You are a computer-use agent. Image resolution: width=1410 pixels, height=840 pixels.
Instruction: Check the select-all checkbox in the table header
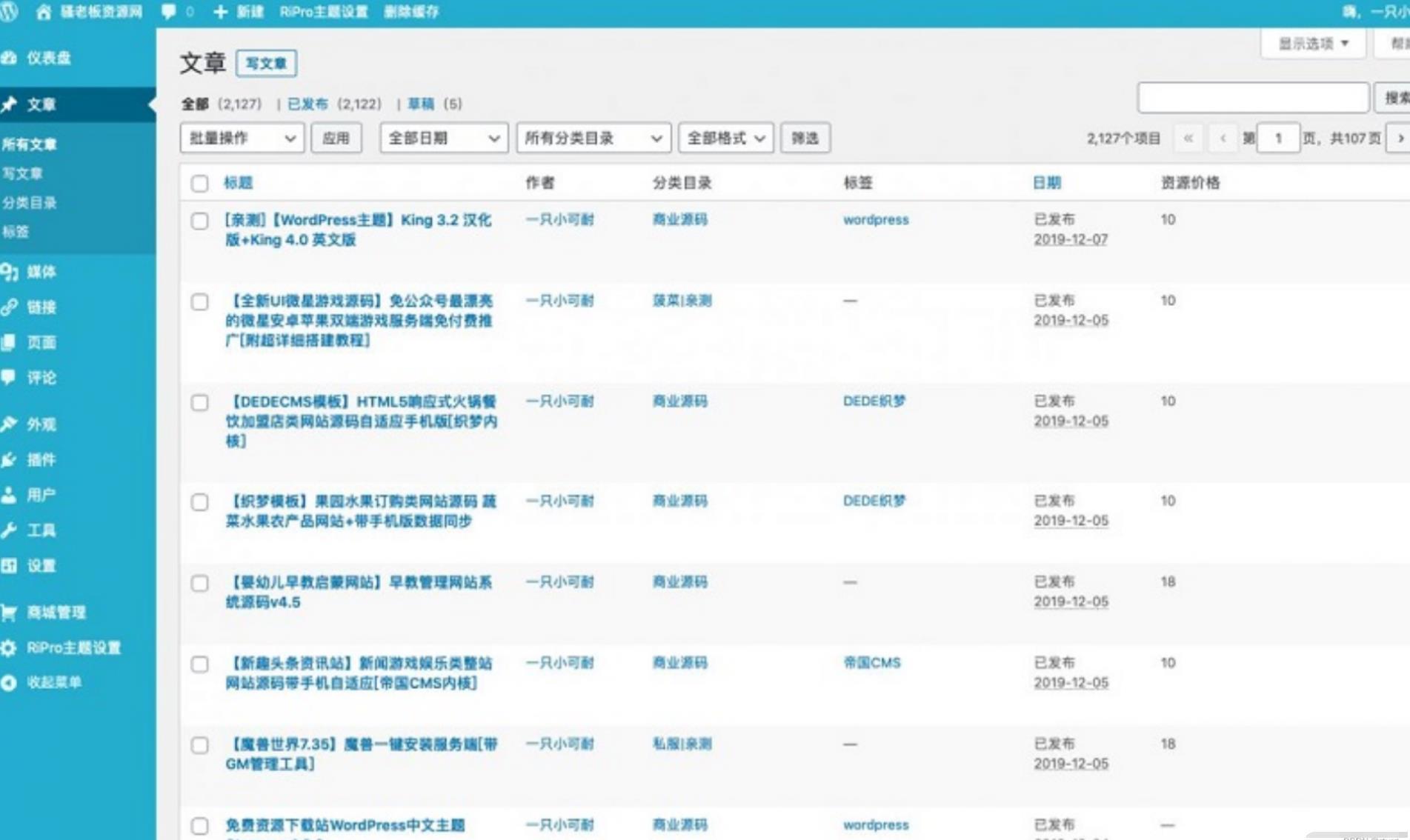(x=199, y=183)
